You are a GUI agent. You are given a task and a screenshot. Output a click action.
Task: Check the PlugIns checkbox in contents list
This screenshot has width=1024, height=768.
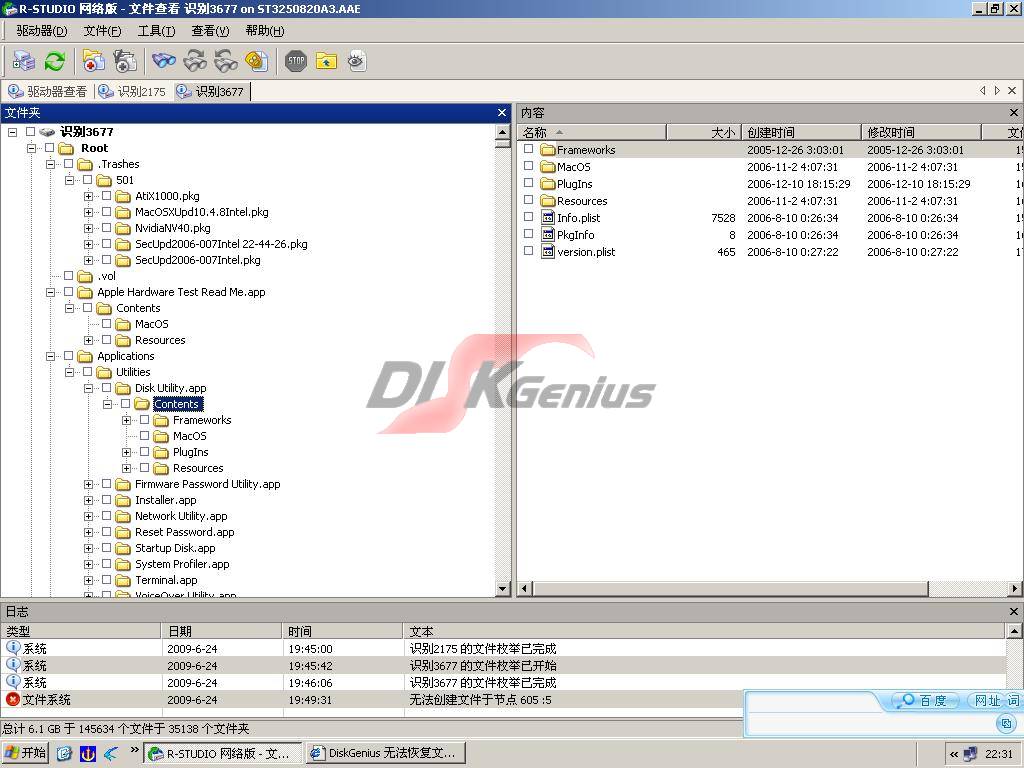tap(528, 183)
